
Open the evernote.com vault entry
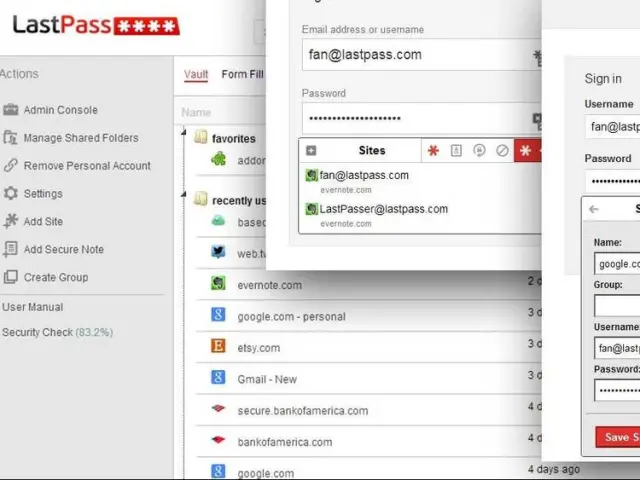[x=269, y=285]
